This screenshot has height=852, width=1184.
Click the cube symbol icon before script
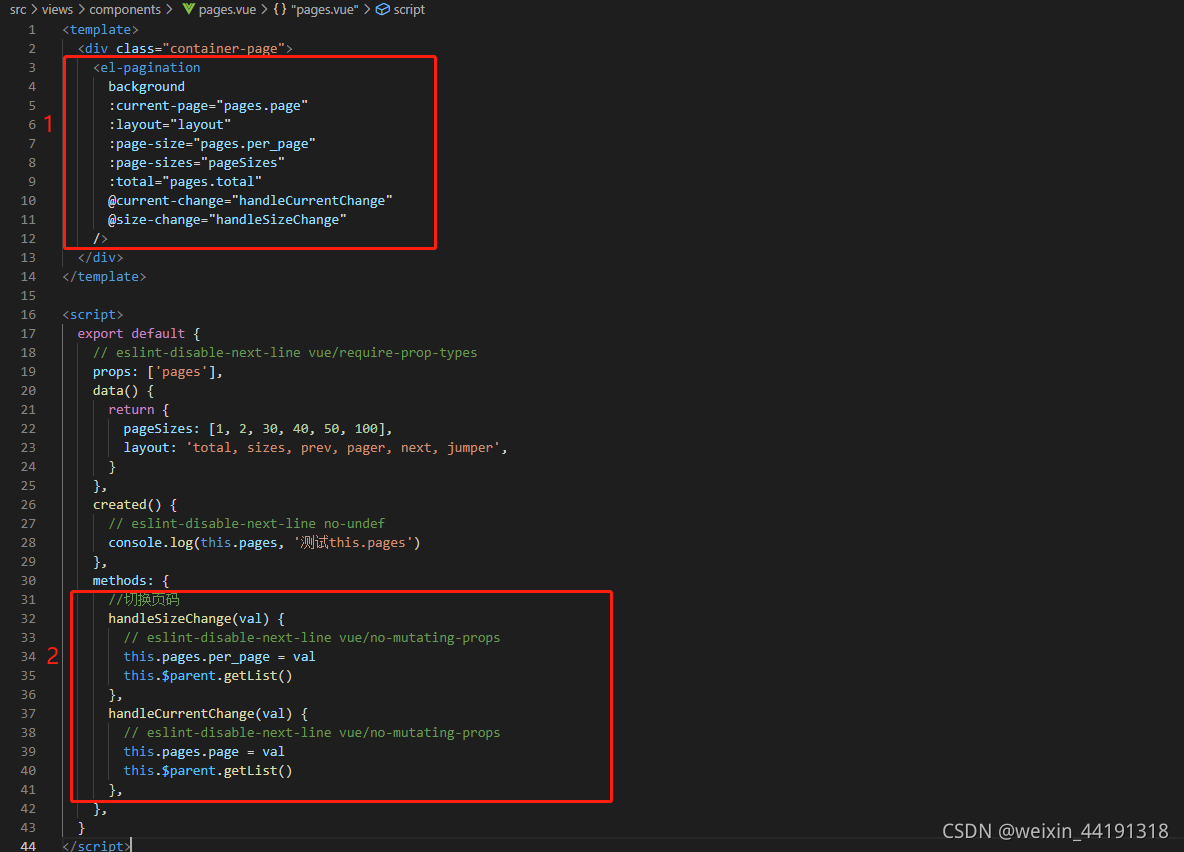point(383,9)
